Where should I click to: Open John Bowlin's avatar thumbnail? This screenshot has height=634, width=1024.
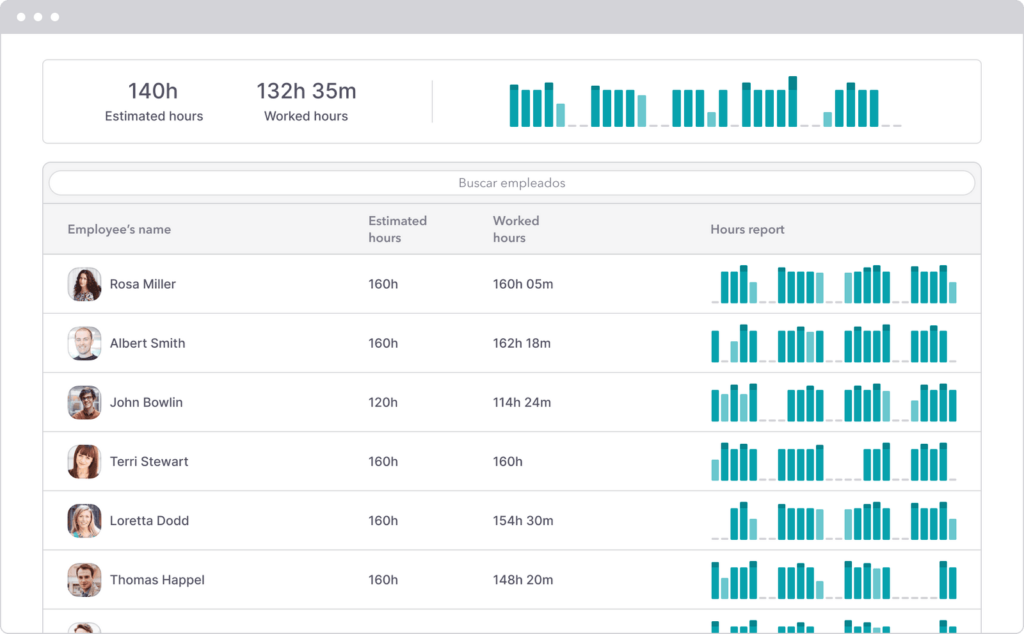84,402
